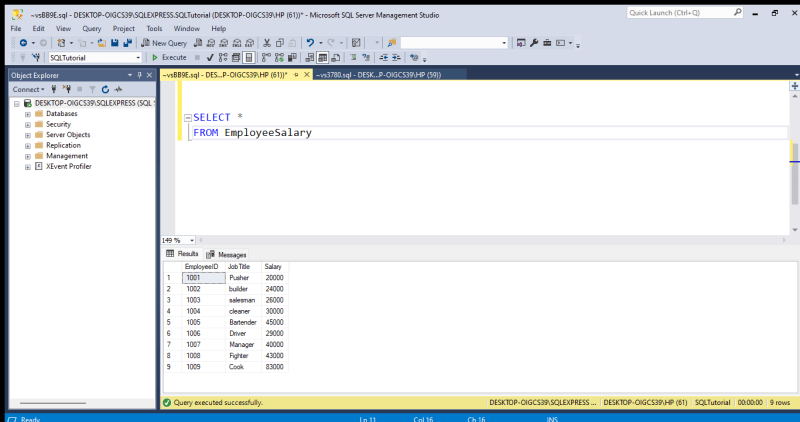
Task: Open the Project menu
Action: (123, 29)
